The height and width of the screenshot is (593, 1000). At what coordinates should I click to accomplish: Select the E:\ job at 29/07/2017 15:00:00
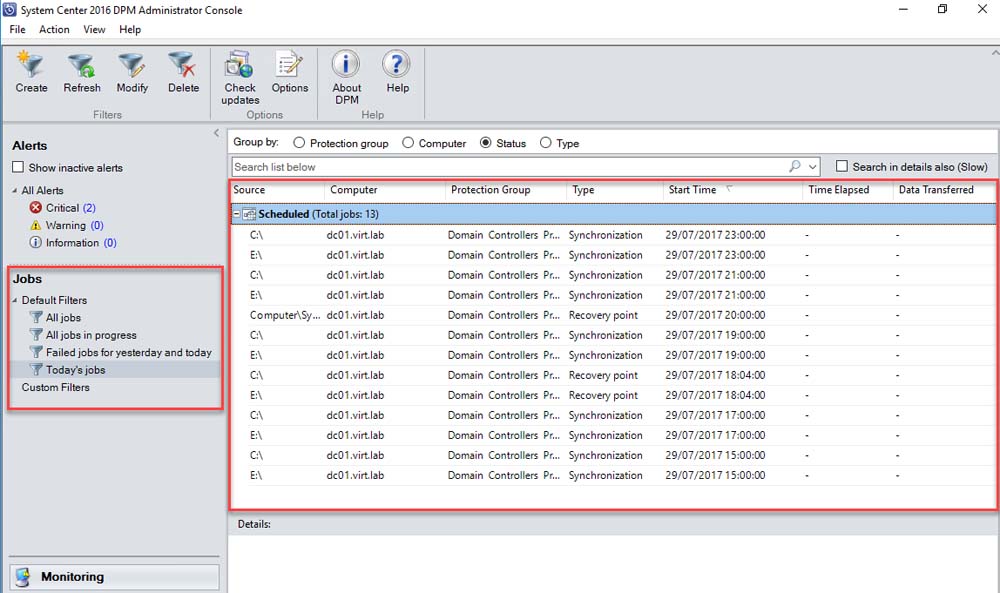click(x=613, y=475)
